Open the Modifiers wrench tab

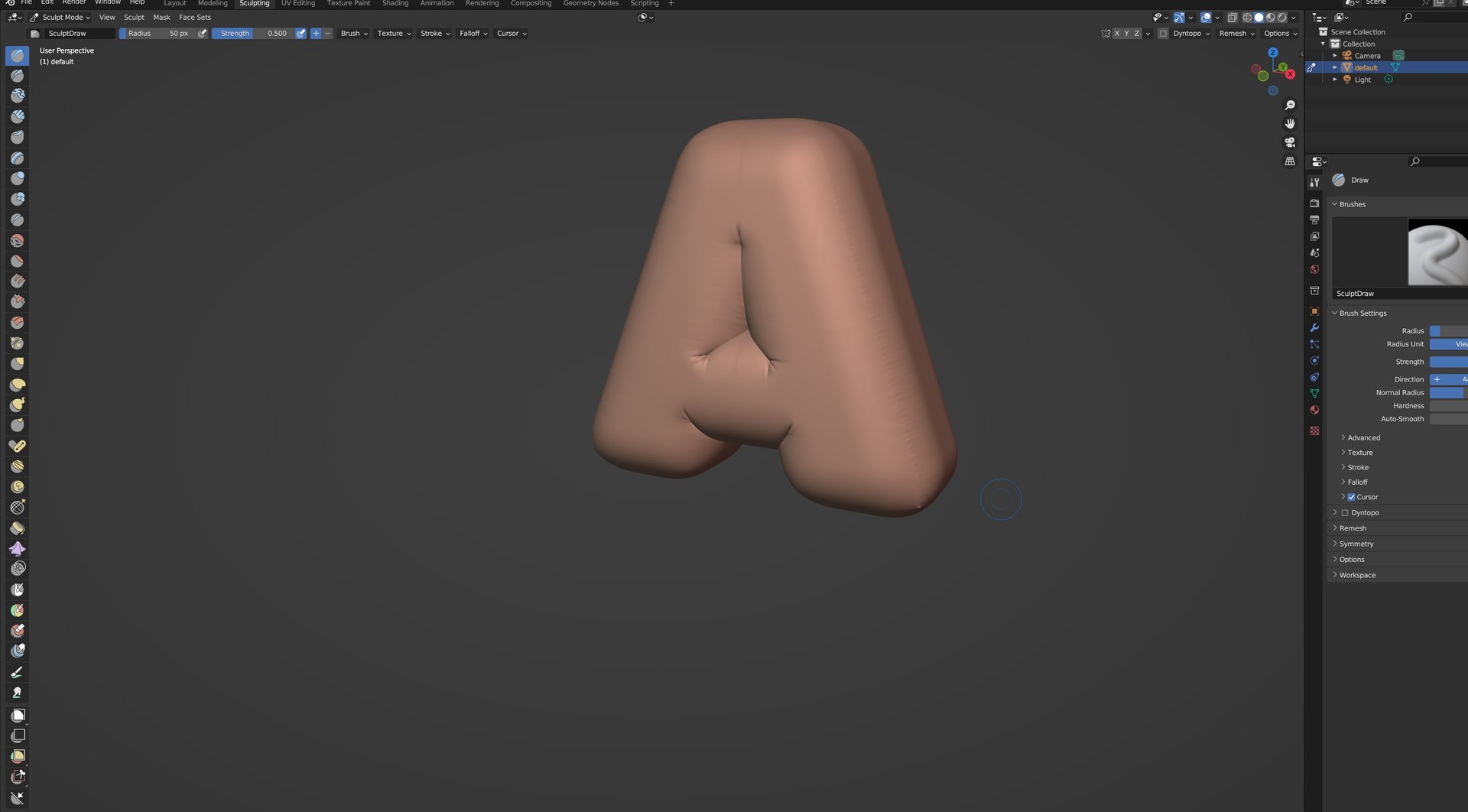(1314, 327)
